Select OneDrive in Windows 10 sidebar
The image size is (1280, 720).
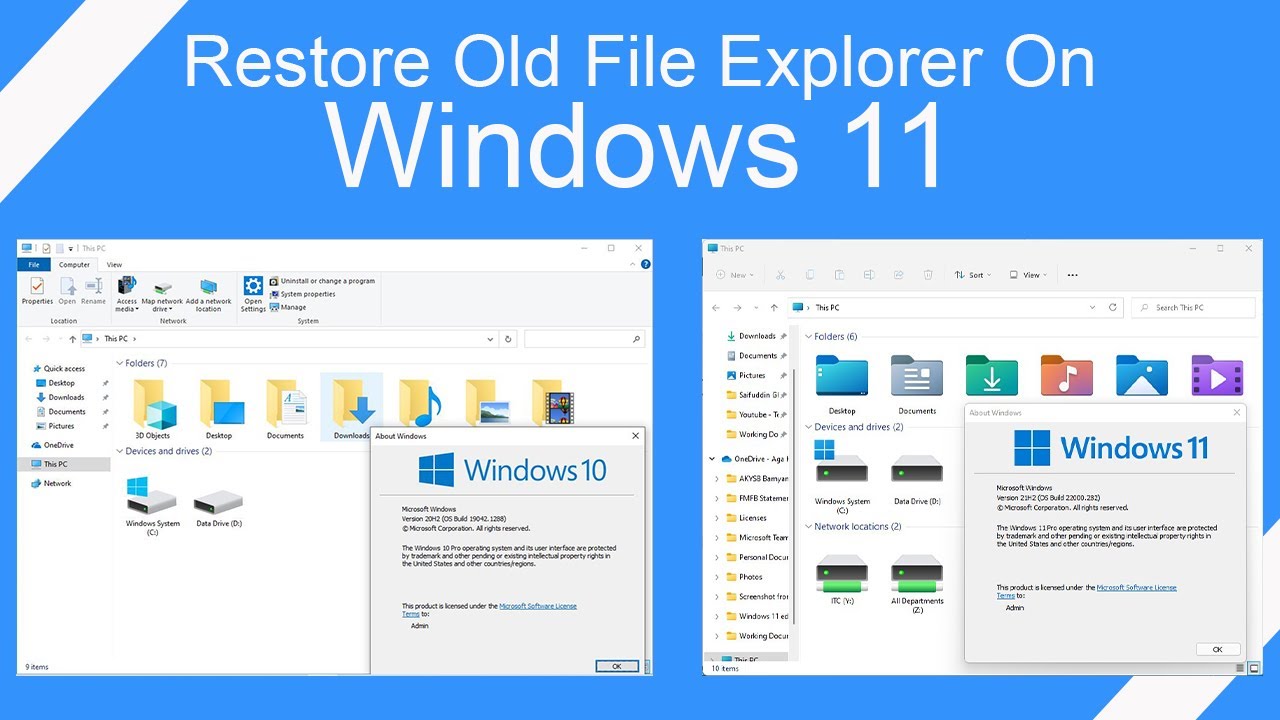tap(51, 445)
